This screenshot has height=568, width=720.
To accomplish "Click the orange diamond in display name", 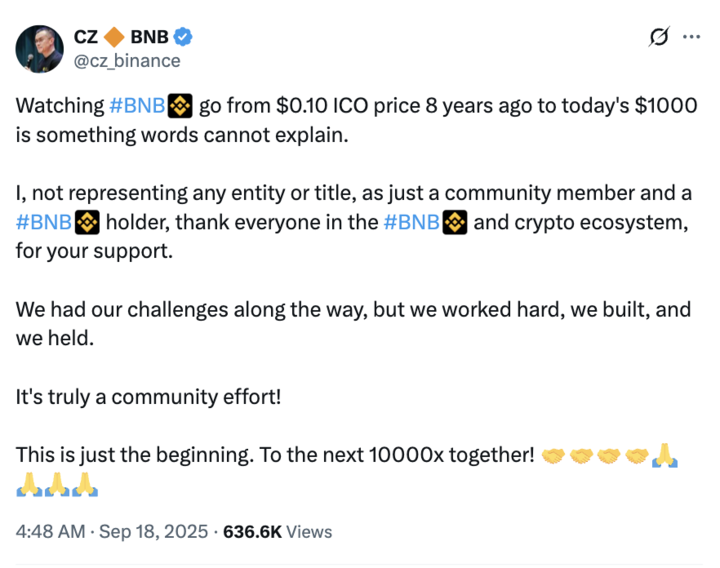I will point(114,37).
